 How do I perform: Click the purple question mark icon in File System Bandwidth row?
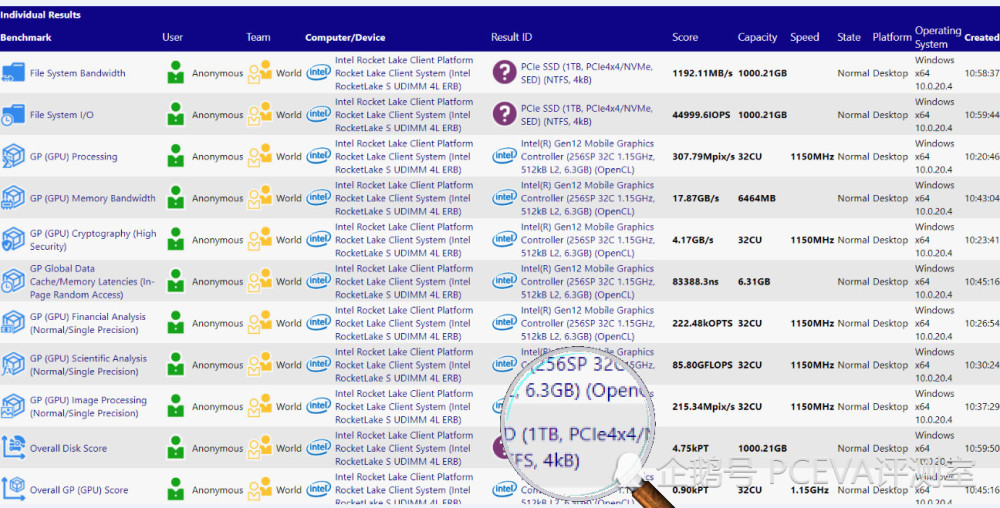click(504, 73)
